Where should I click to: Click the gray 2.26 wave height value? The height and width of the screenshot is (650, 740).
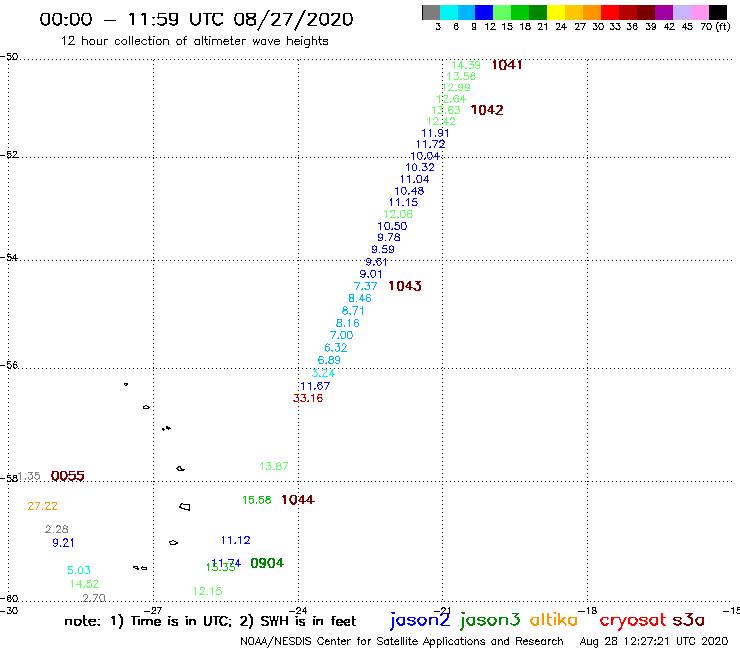click(57, 529)
